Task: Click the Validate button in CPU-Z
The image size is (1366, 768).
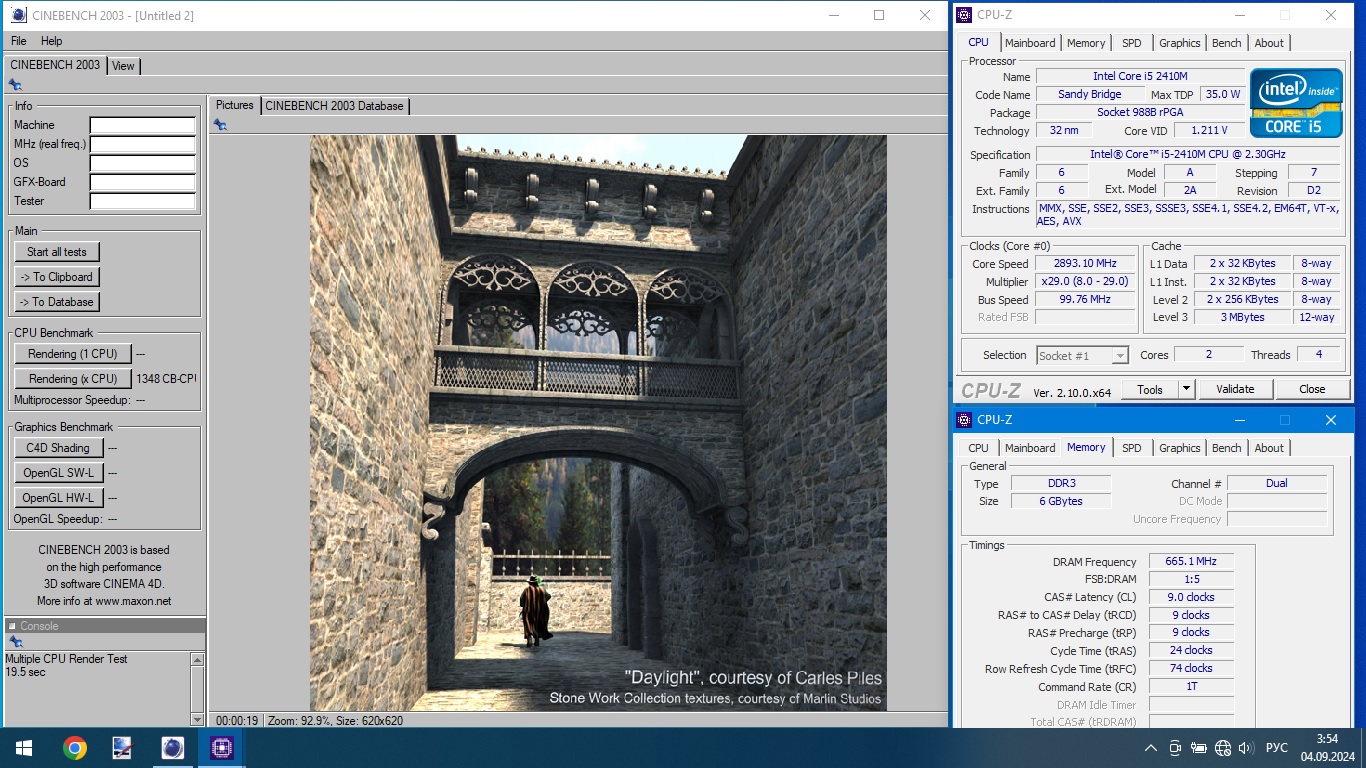Action: [x=1235, y=389]
